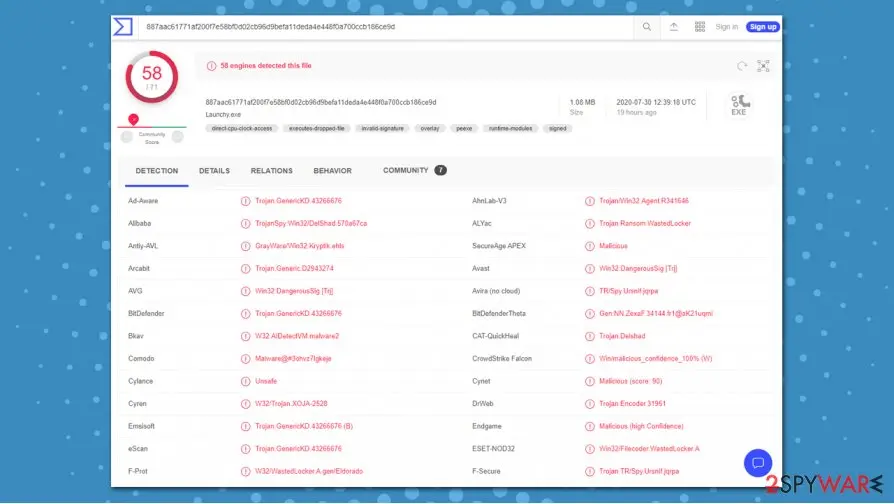
Task: Click alert icon in Bkav row
Action: (x=245, y=336)
